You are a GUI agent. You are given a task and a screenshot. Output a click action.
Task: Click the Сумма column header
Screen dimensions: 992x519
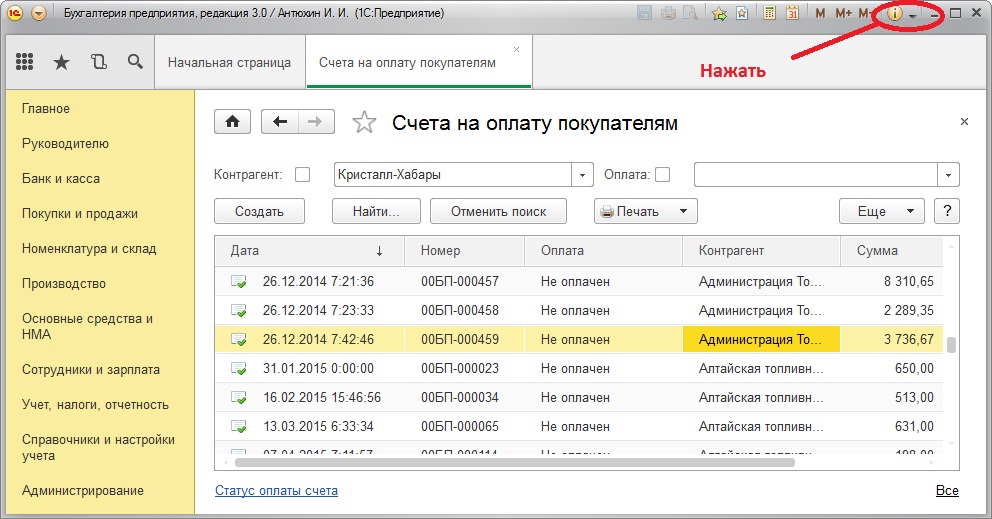(x=891, y=251)
